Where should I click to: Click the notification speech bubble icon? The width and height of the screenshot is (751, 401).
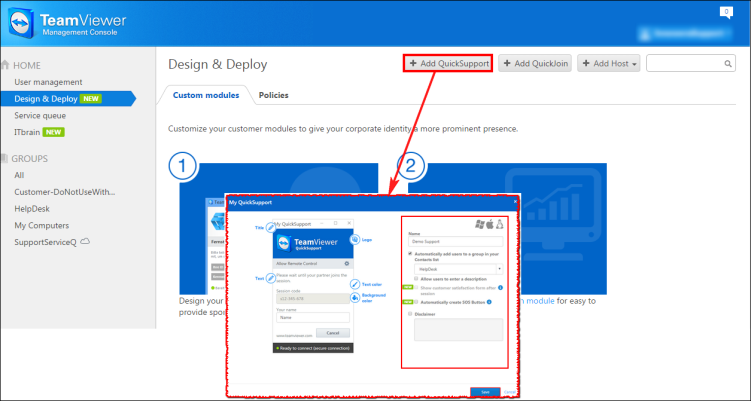point(726,12)
